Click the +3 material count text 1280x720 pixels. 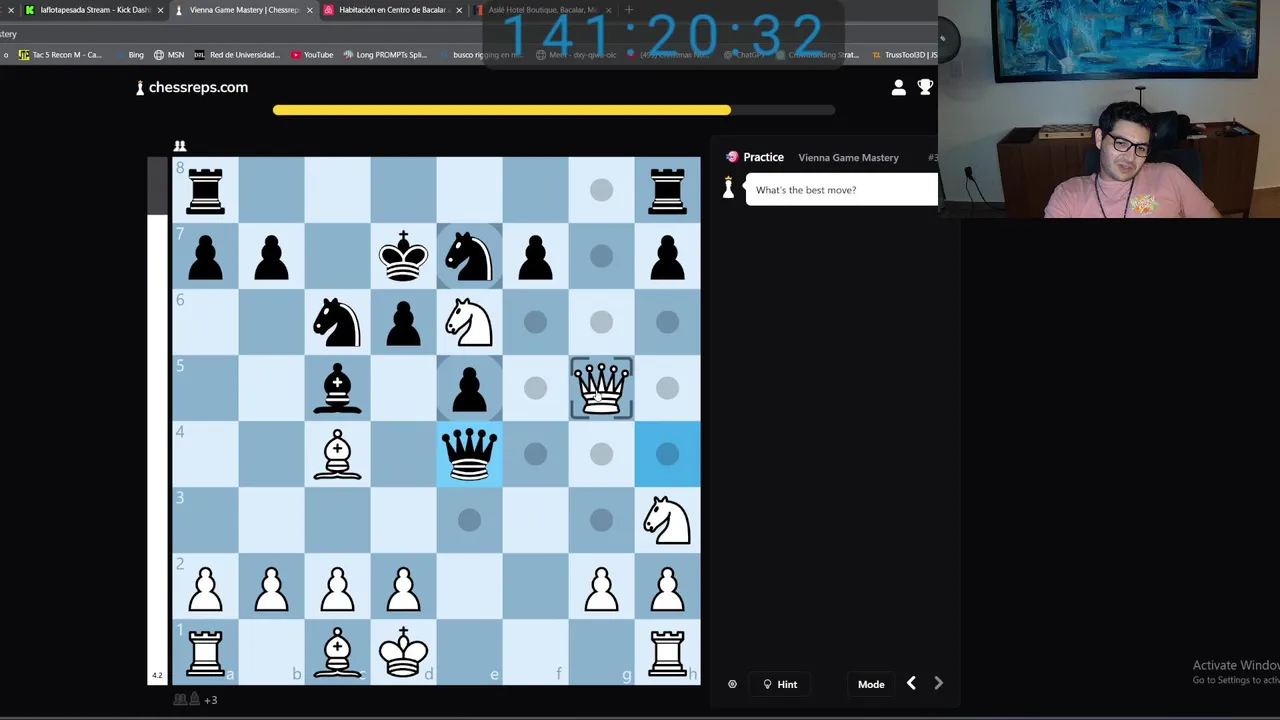(210, 700)
